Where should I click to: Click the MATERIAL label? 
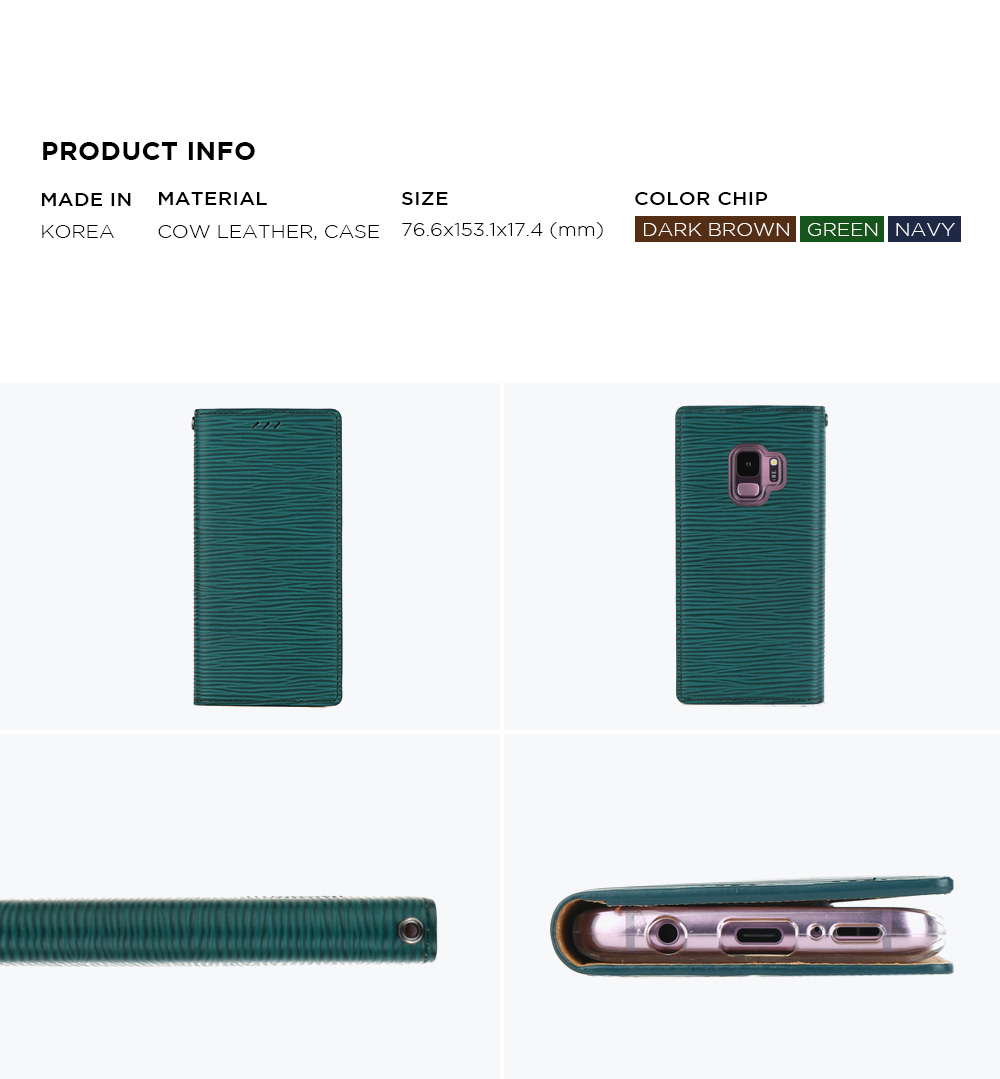coord(212,199)
